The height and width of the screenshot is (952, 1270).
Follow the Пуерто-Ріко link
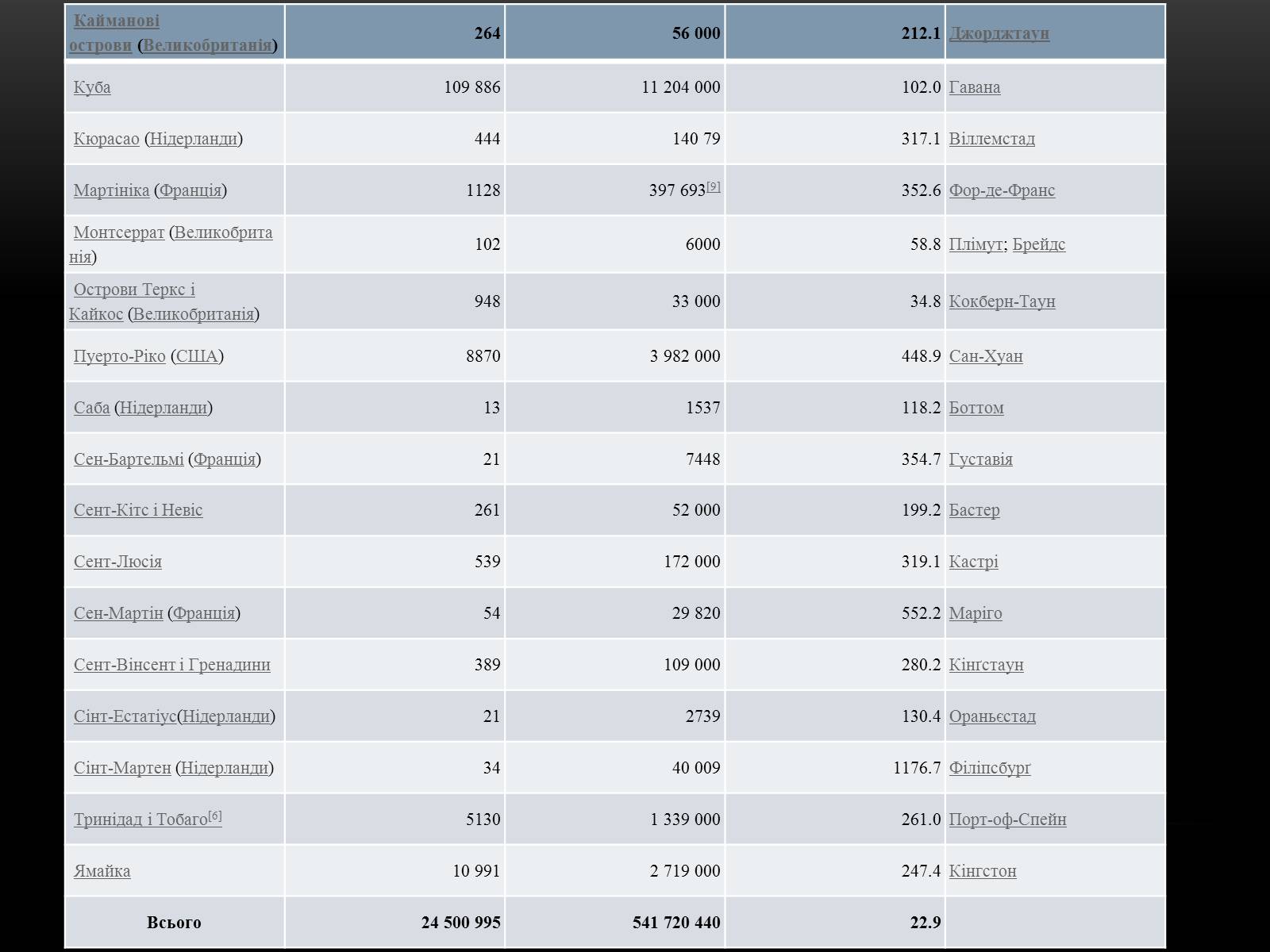[119, 356]
